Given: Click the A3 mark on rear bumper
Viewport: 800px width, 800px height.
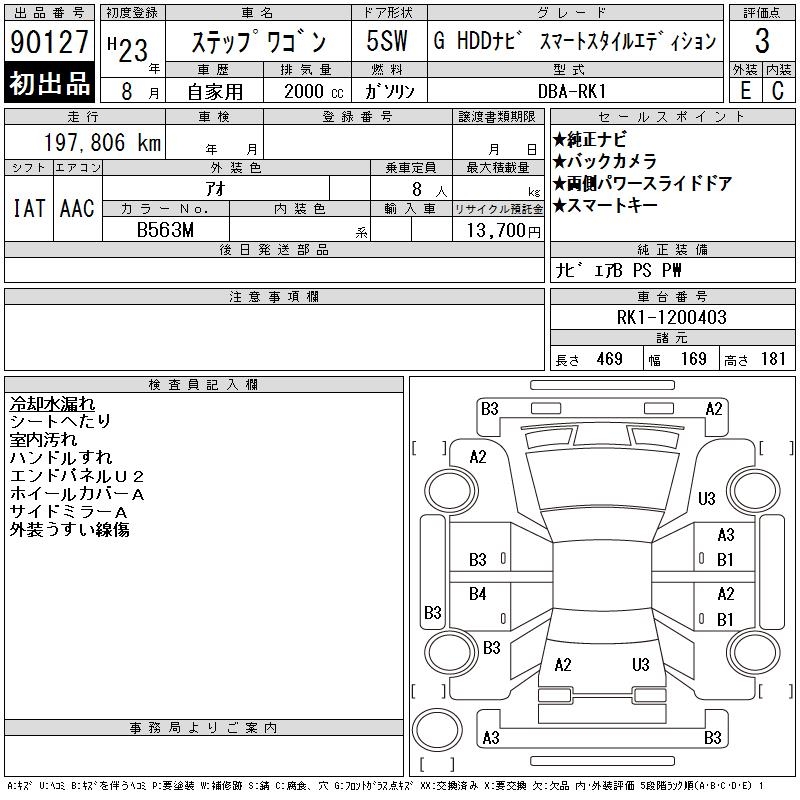Looking at the screenshot, I should click(x=491, y=738).
